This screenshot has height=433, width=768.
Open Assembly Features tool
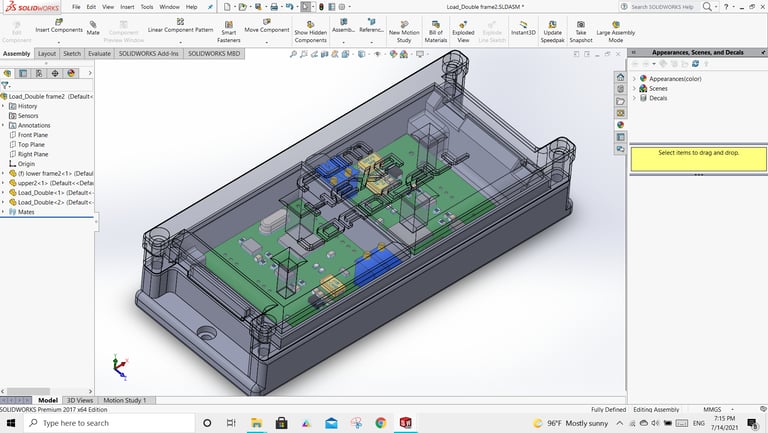click(343, 26)
